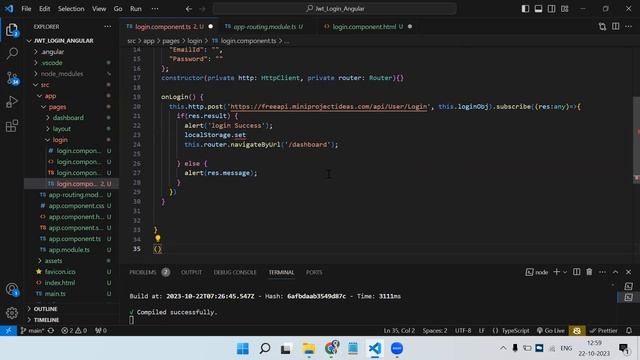Open the Extensions view
The image size is (640, 360).
12,126
